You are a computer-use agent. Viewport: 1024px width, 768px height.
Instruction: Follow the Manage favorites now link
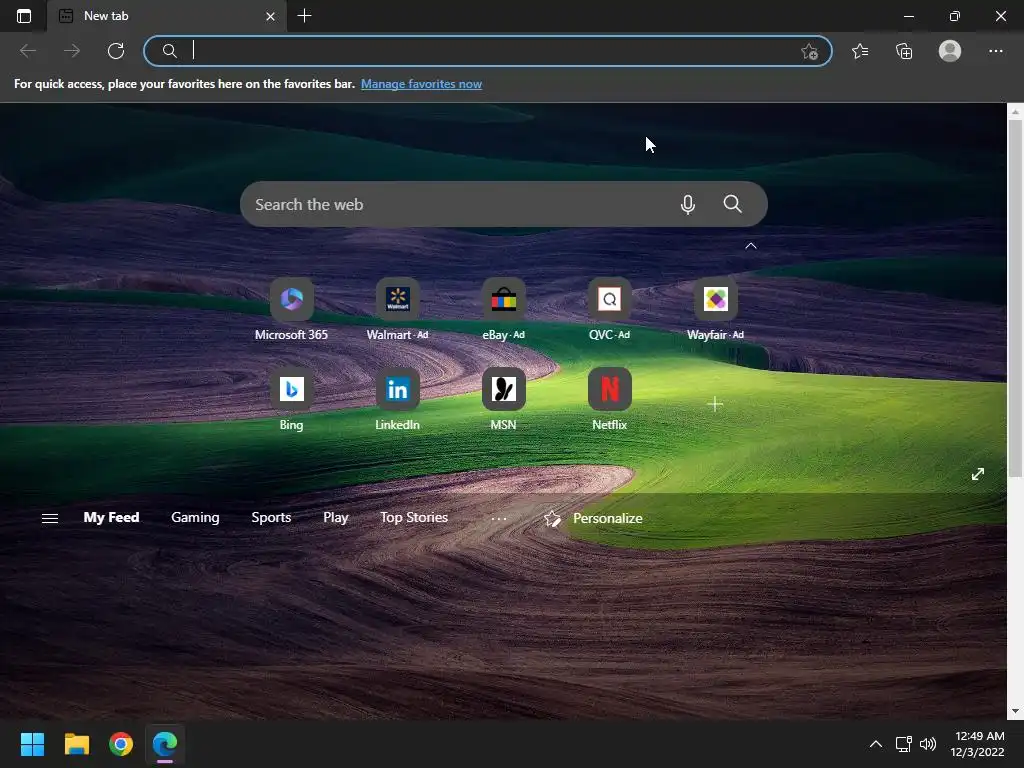pos(421,84)
